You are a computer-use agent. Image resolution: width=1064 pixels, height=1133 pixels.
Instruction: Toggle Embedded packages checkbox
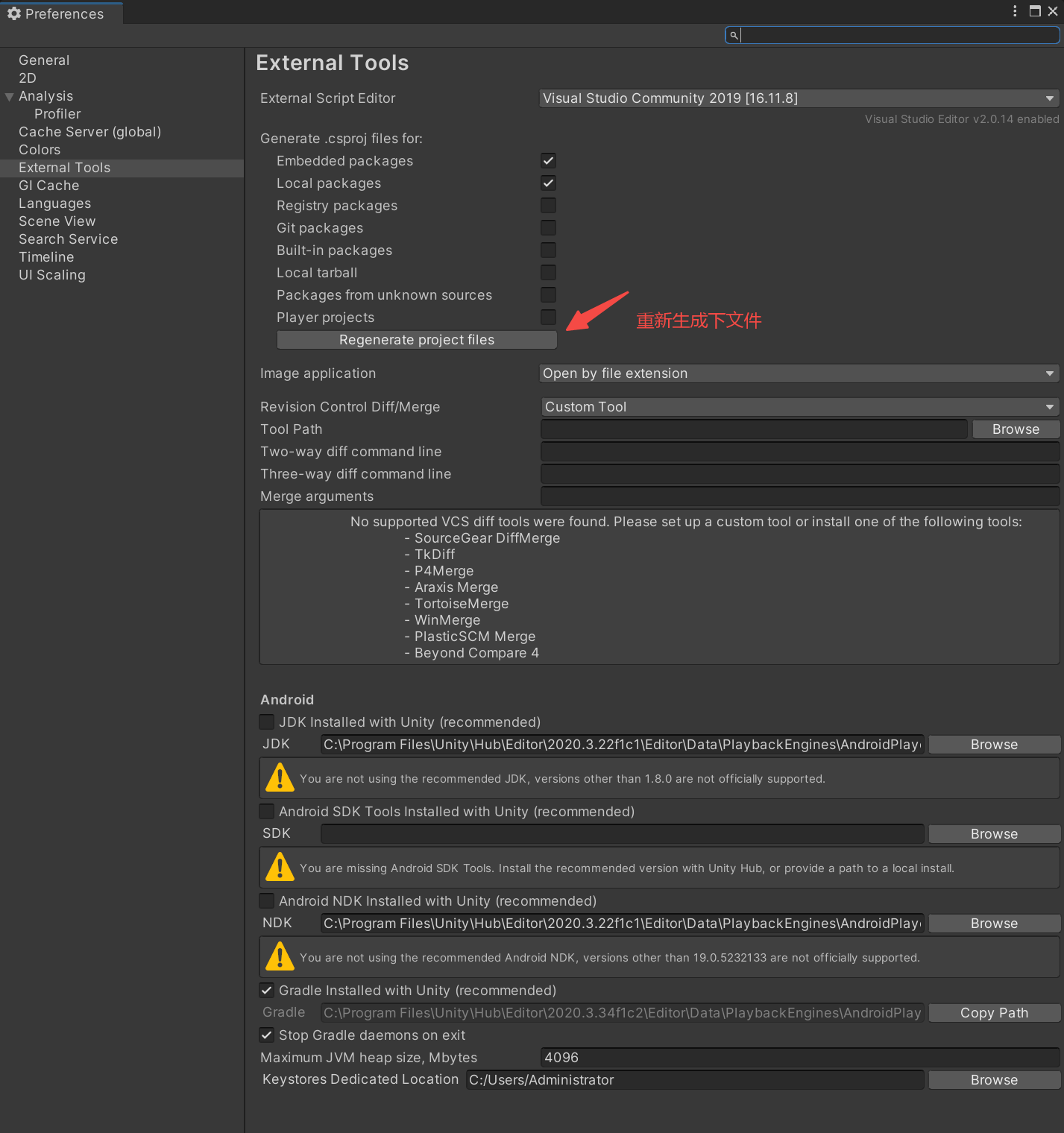(548, 161)
